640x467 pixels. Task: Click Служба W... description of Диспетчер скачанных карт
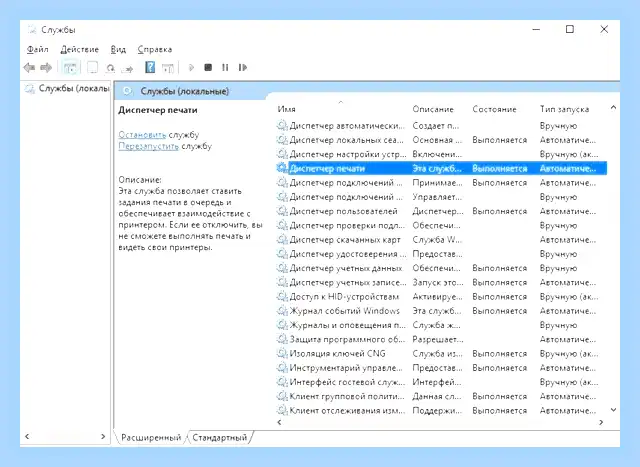[436, 240]
